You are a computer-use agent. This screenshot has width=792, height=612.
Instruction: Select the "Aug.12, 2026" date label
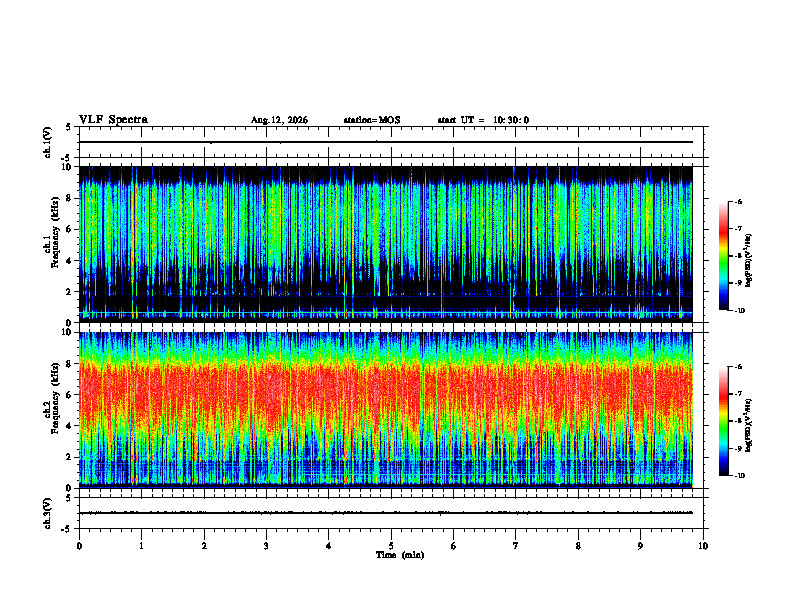[279, 120]
